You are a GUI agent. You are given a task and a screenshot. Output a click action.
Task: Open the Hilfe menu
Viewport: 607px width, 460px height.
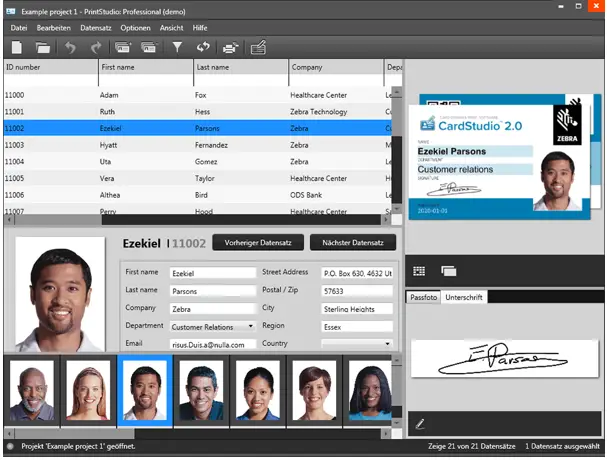click(x=200, y=28)
